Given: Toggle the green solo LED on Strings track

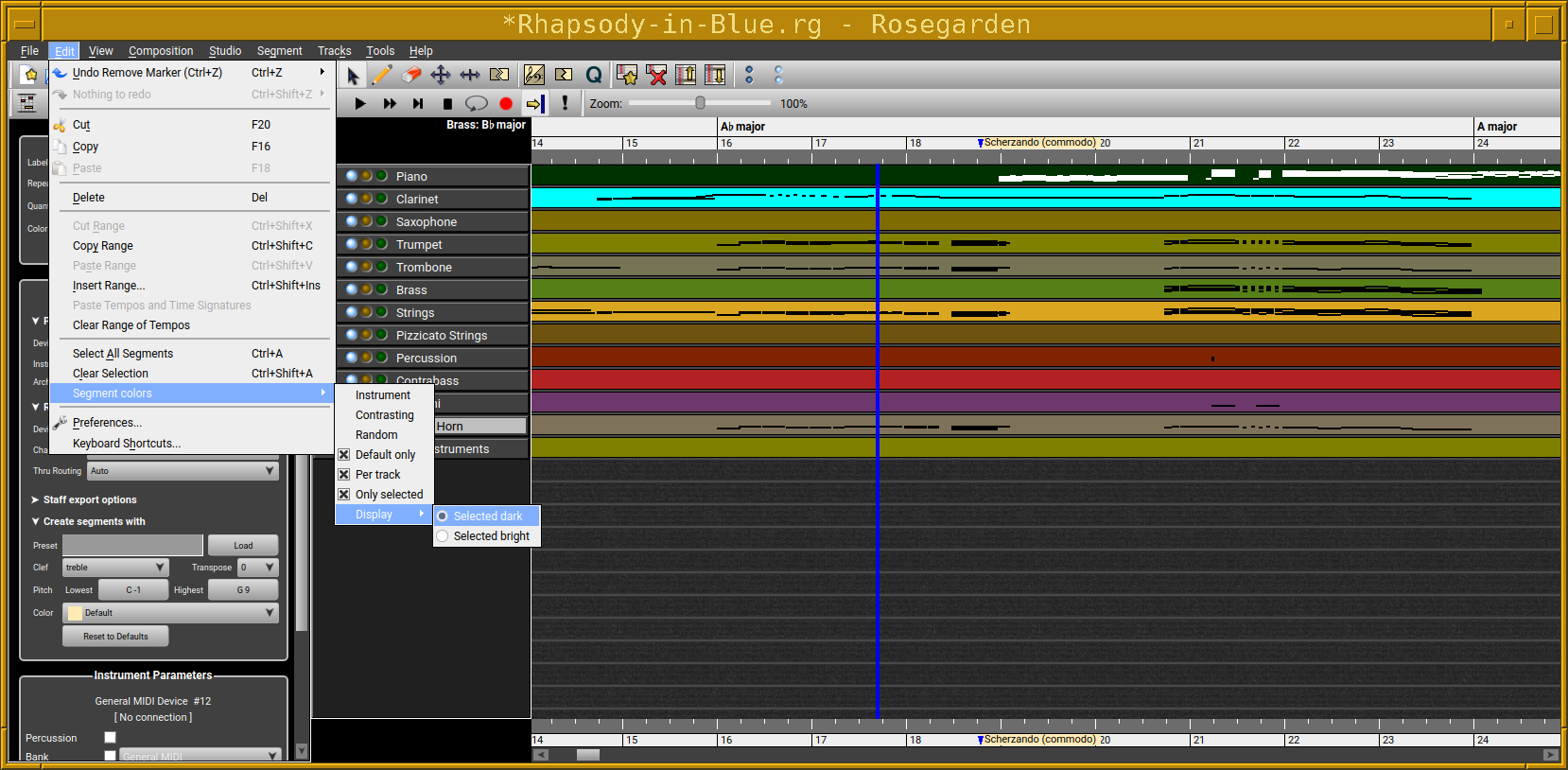Looking at the screenshot, I should pyautogui.click(x=381, y=312).
